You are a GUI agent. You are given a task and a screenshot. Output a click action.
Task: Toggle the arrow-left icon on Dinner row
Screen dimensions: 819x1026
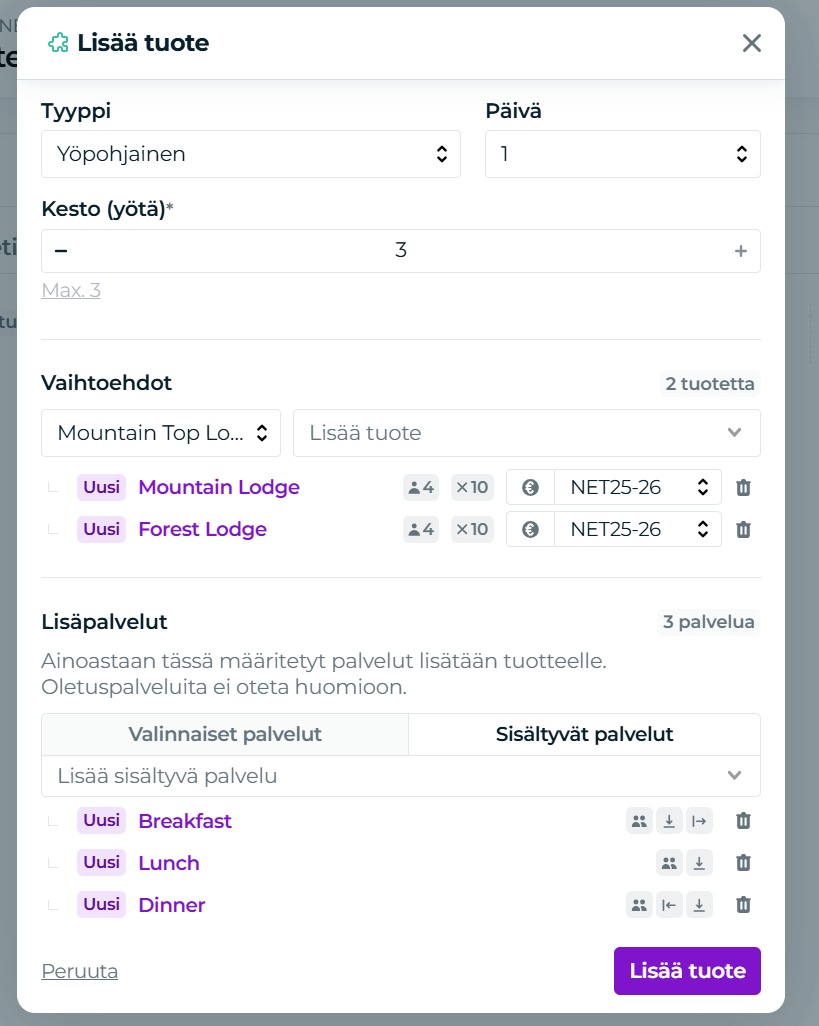coord(669,905)
